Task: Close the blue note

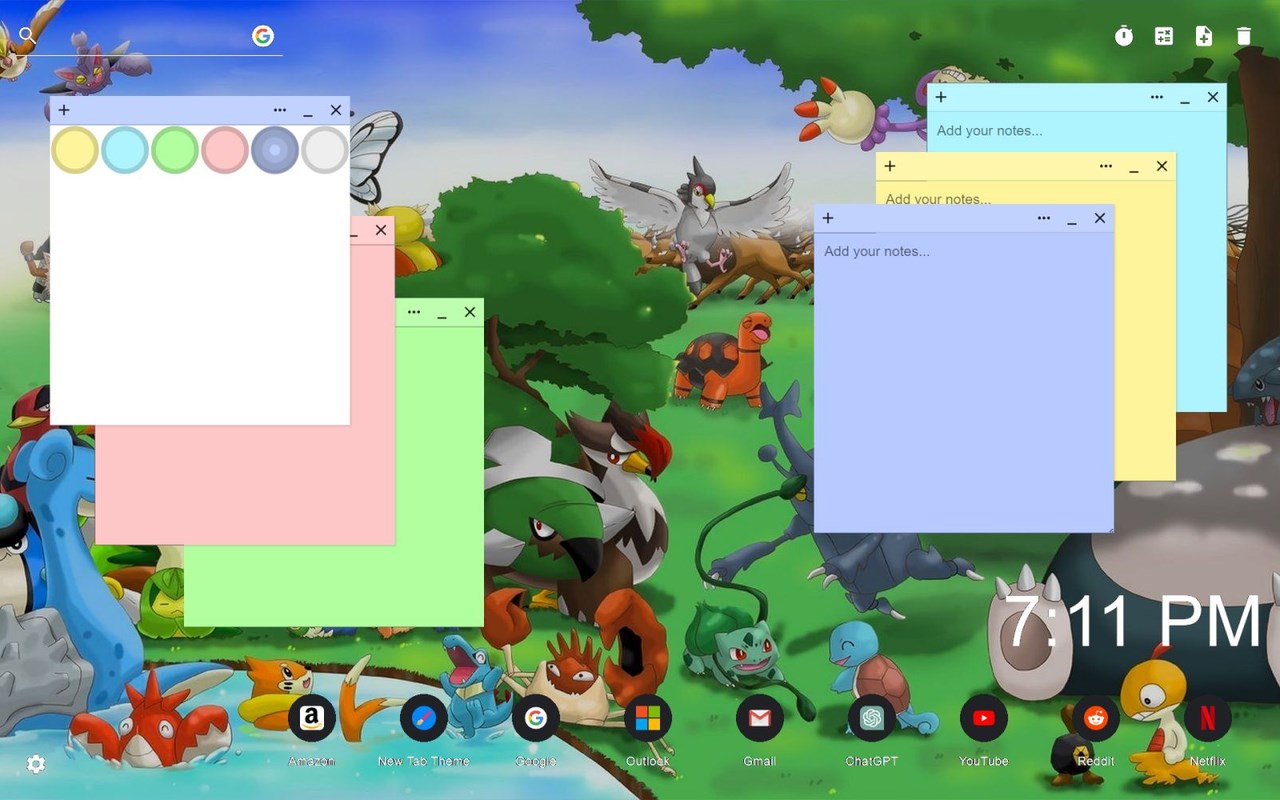Action: (1100, 218)
